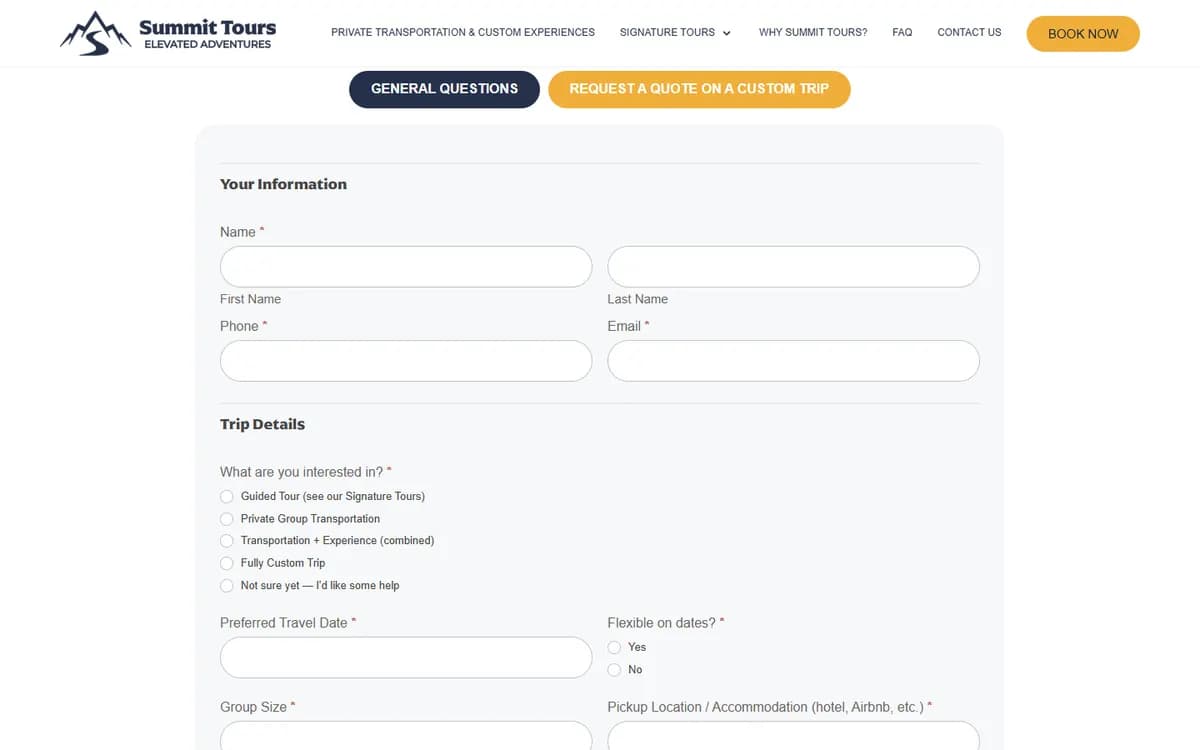
Task: Focus the First Name field
Action: (406, 267)
